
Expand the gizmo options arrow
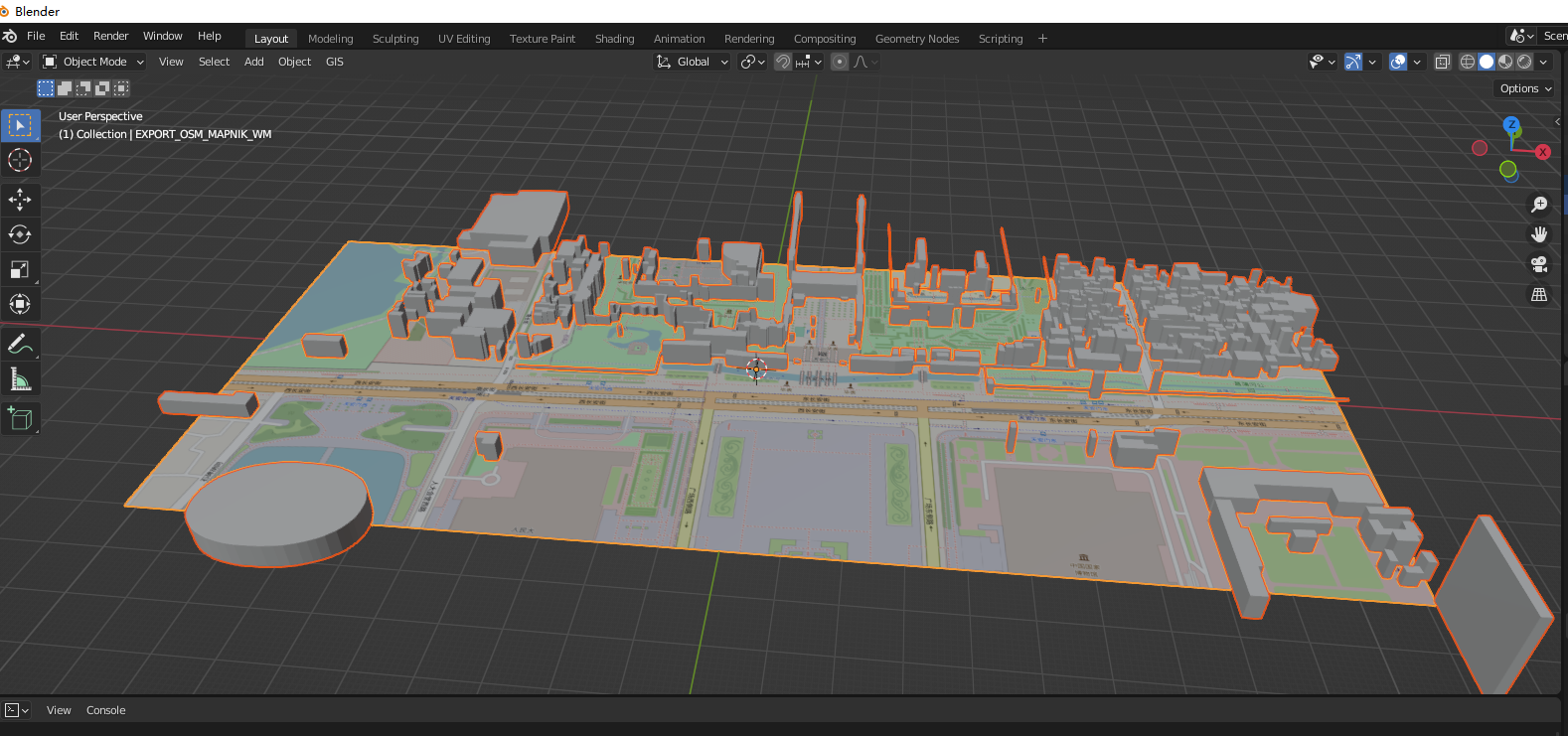1372,62
